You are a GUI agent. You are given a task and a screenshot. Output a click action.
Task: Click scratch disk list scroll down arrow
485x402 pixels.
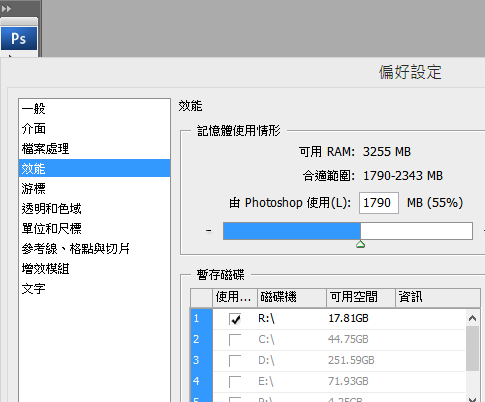472,399
